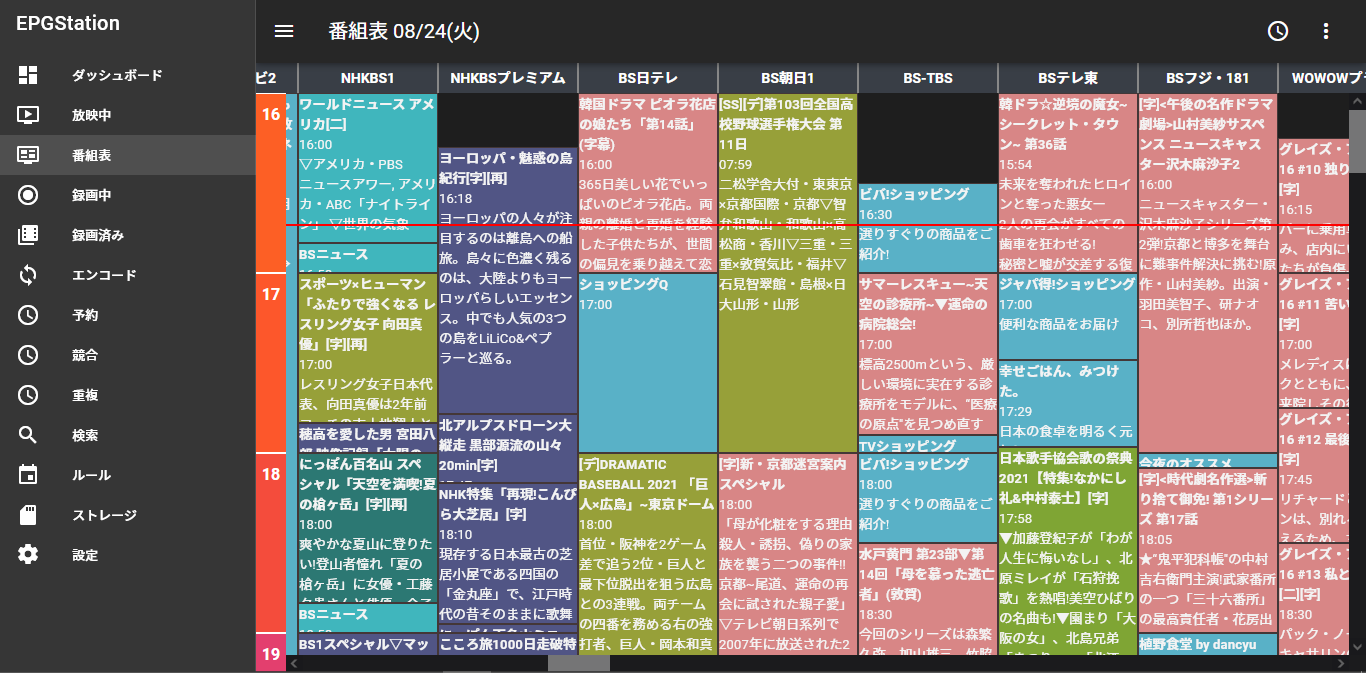Open ストレージ menu entry
Viewport: 1366px width, 673px height.
[128, 515]
